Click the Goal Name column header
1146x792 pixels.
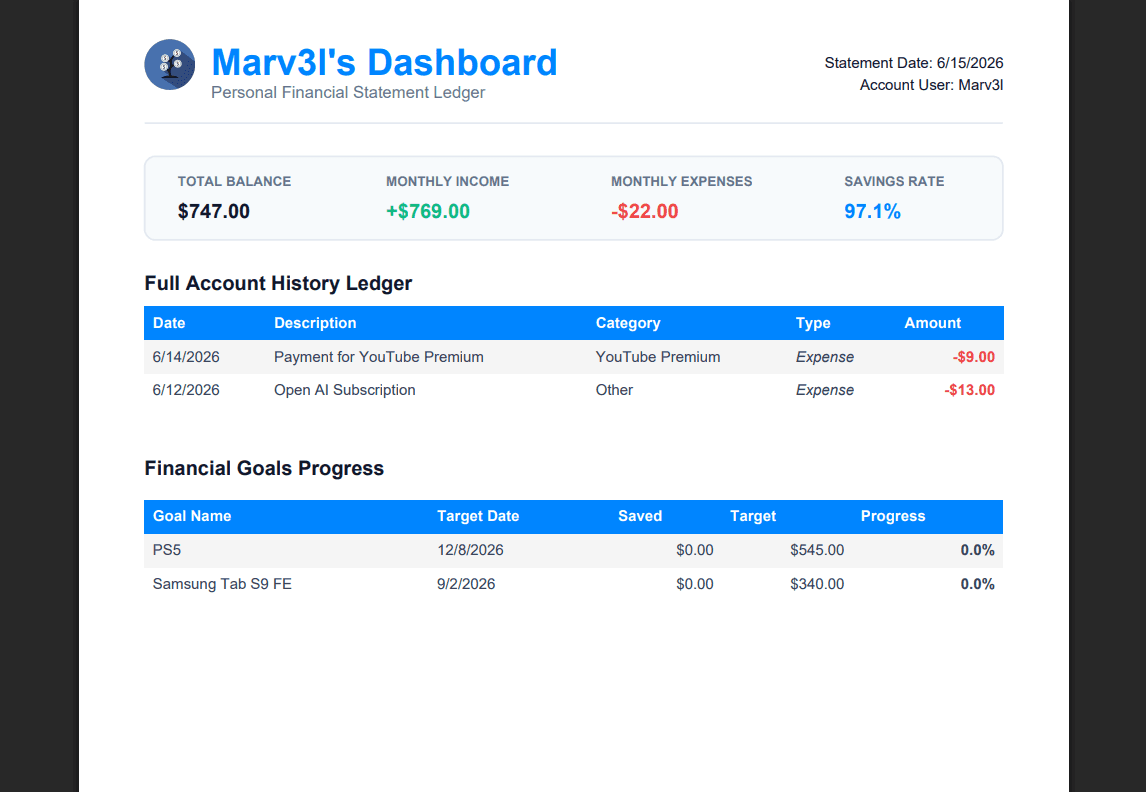point(192,516)
